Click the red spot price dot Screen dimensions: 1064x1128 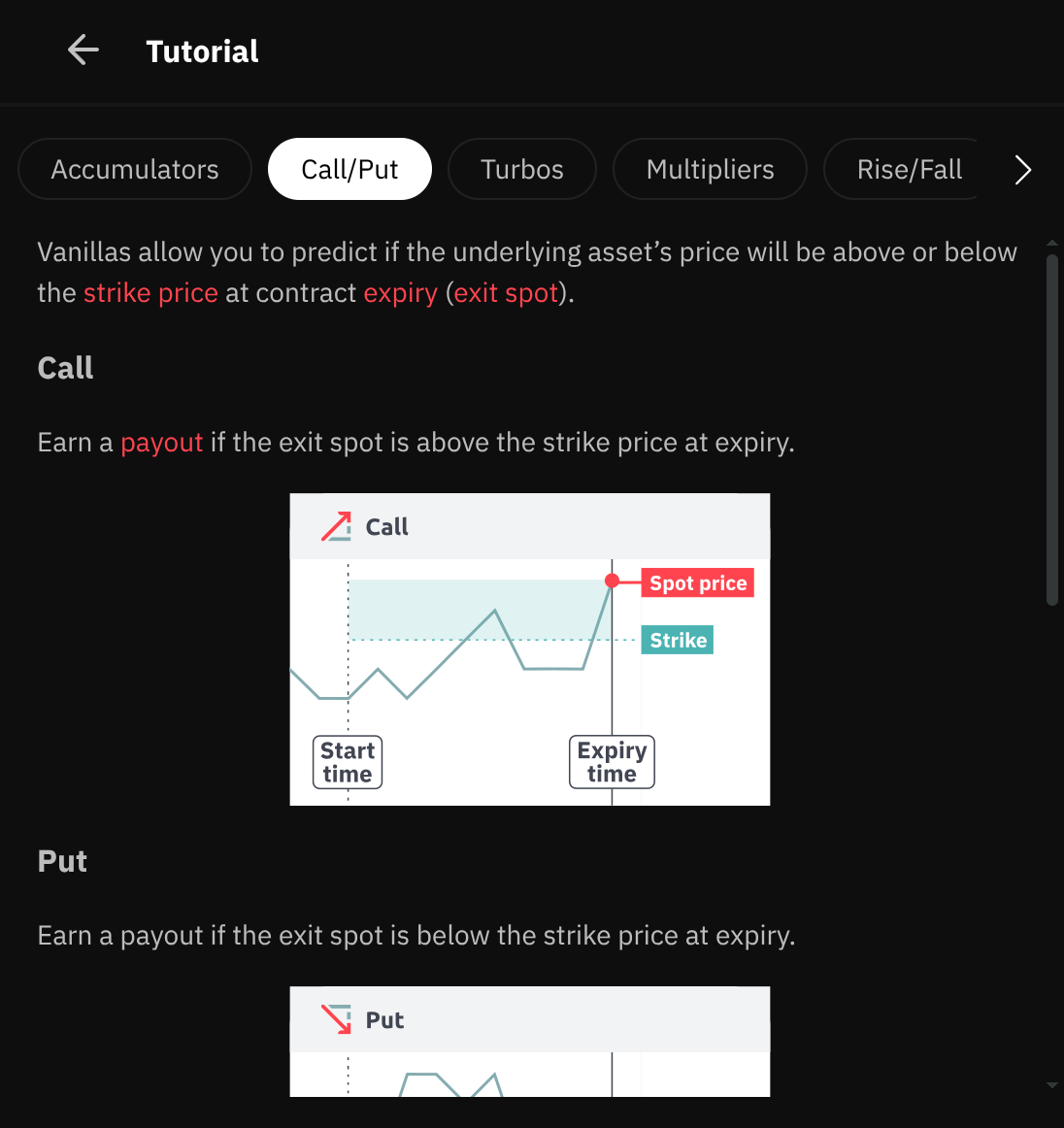pyautogui.click(x=612, y=581)
